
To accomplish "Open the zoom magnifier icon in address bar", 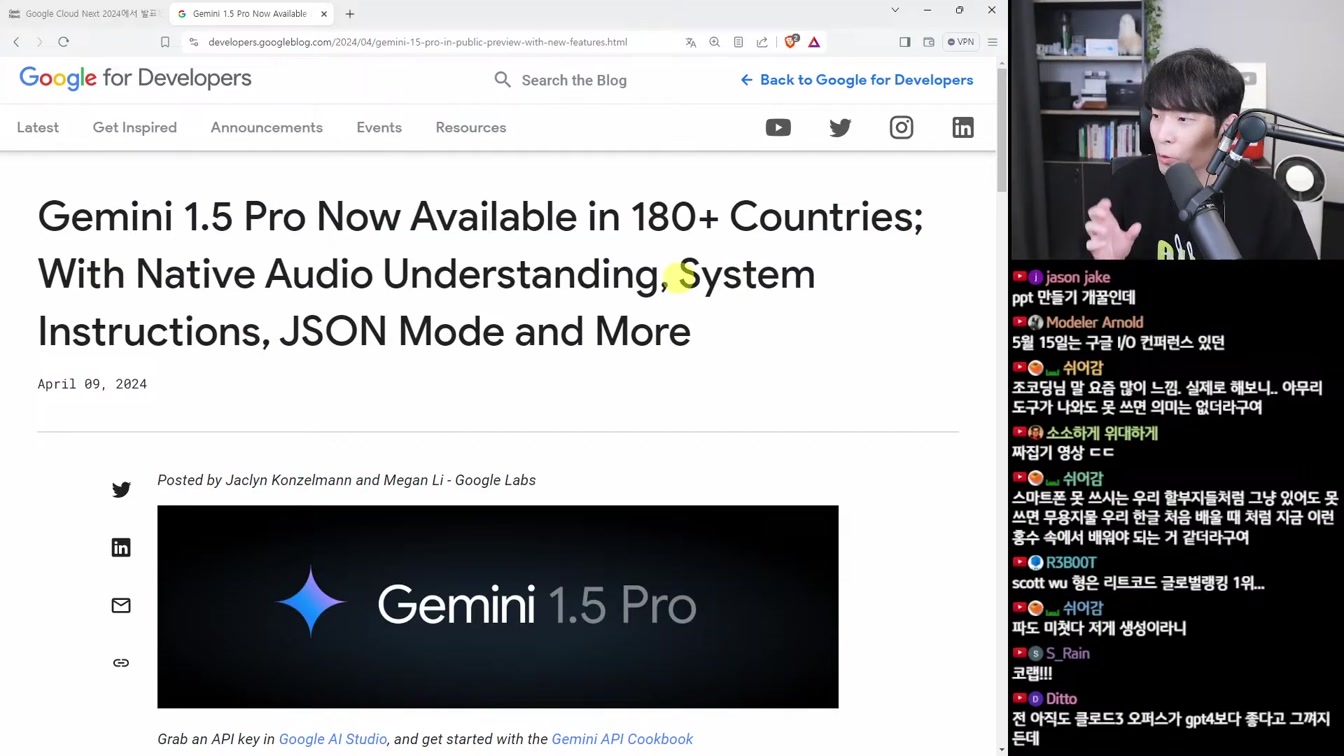I will [x=714, y=42].
